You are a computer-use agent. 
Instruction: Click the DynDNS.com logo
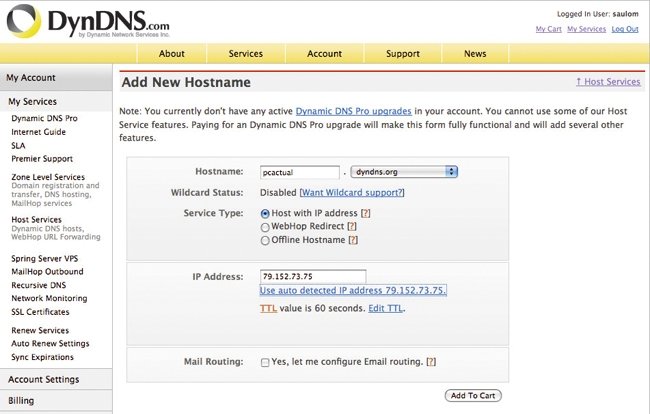pyautogui.click(x=88, y=22)
